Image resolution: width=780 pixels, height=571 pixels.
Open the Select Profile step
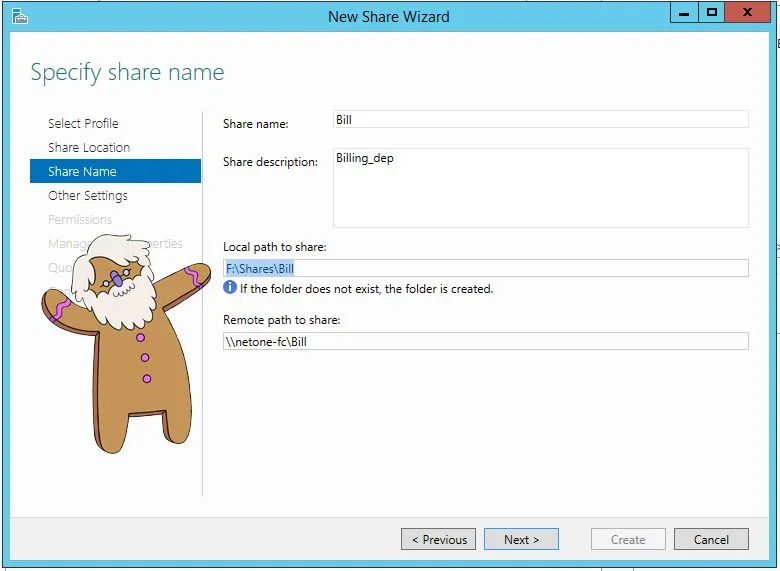[x=83, y=123]
